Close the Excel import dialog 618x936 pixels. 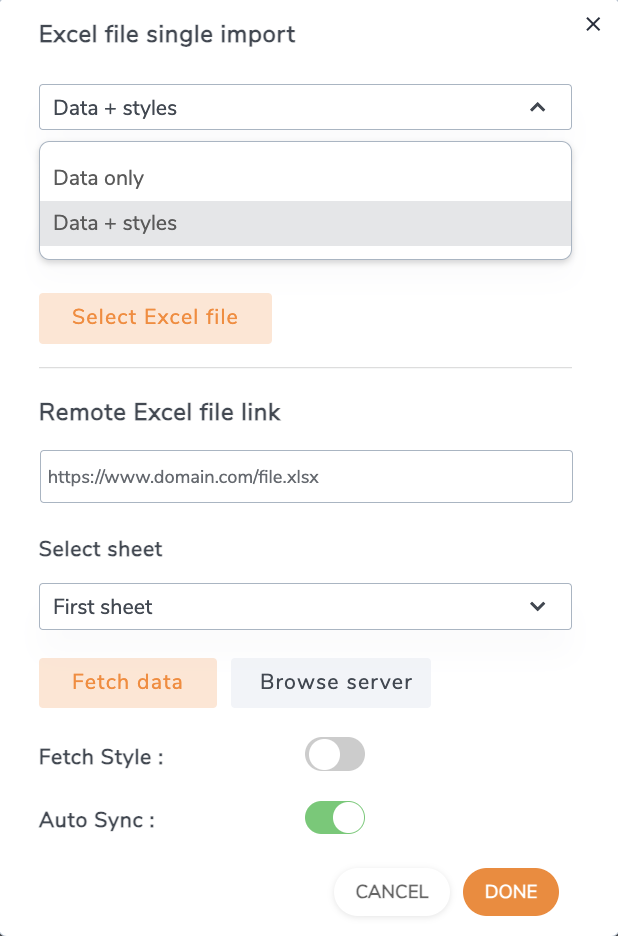pos(593,24)
